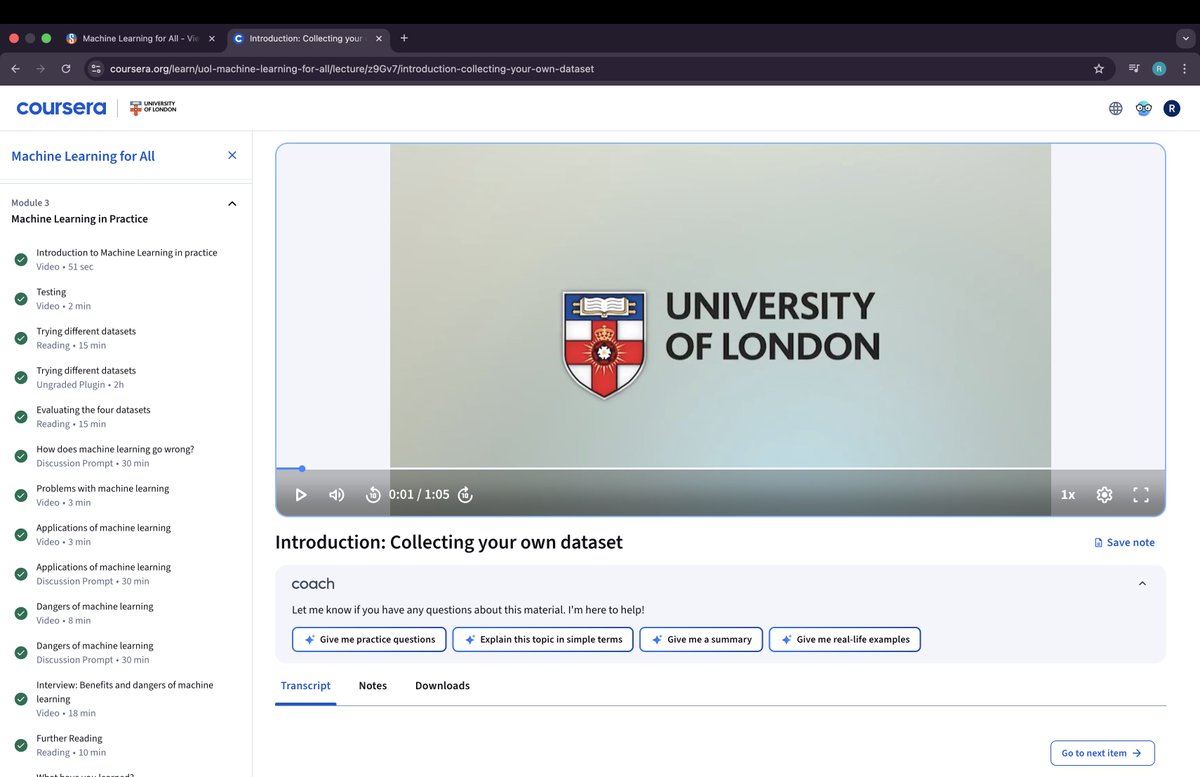Viewport: 1200px width, 777px height.
Task: Play the lecture video
Action: (x=301, y=495)
